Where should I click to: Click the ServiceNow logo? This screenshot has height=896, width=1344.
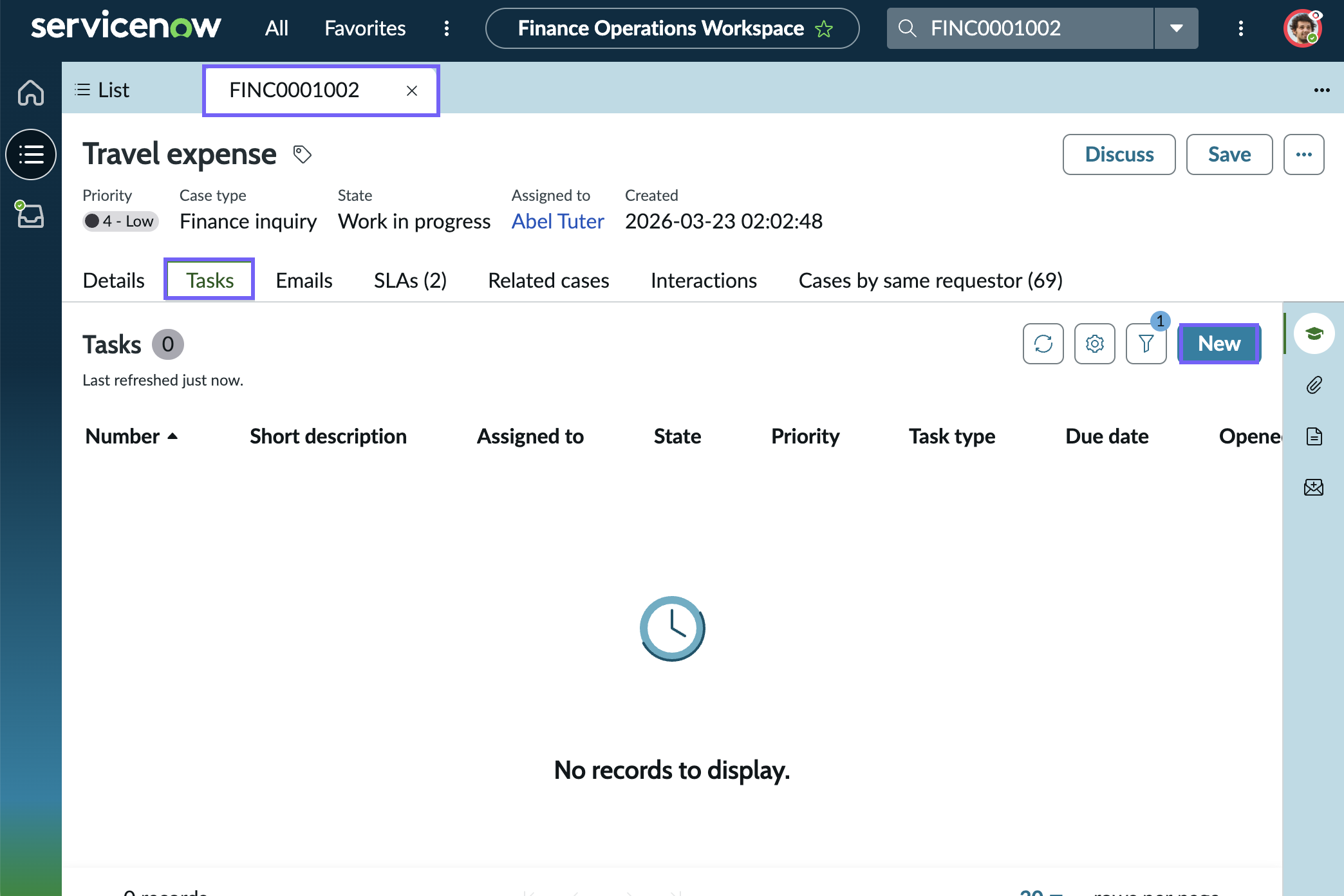(126, 27)
